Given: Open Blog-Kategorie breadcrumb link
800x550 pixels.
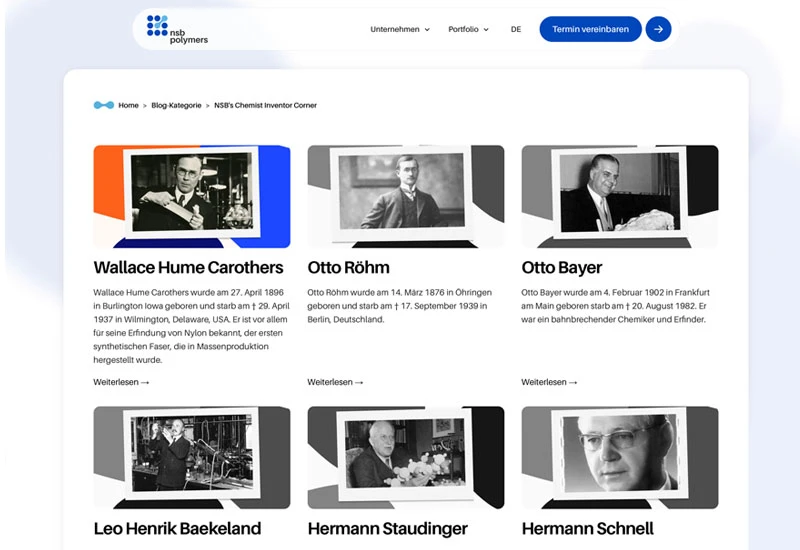Looking at the screenshot, I should [x=176, y=105].
